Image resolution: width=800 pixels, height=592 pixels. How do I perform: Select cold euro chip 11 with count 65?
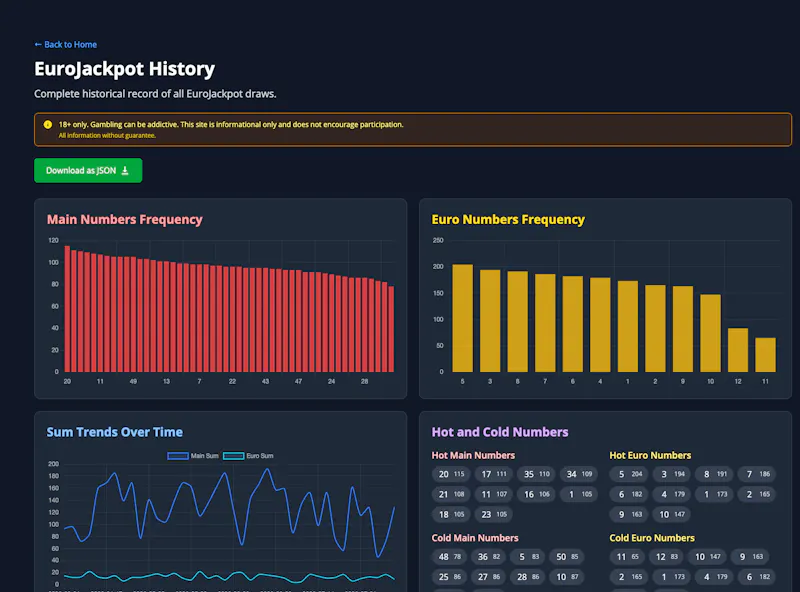point(627,557)
